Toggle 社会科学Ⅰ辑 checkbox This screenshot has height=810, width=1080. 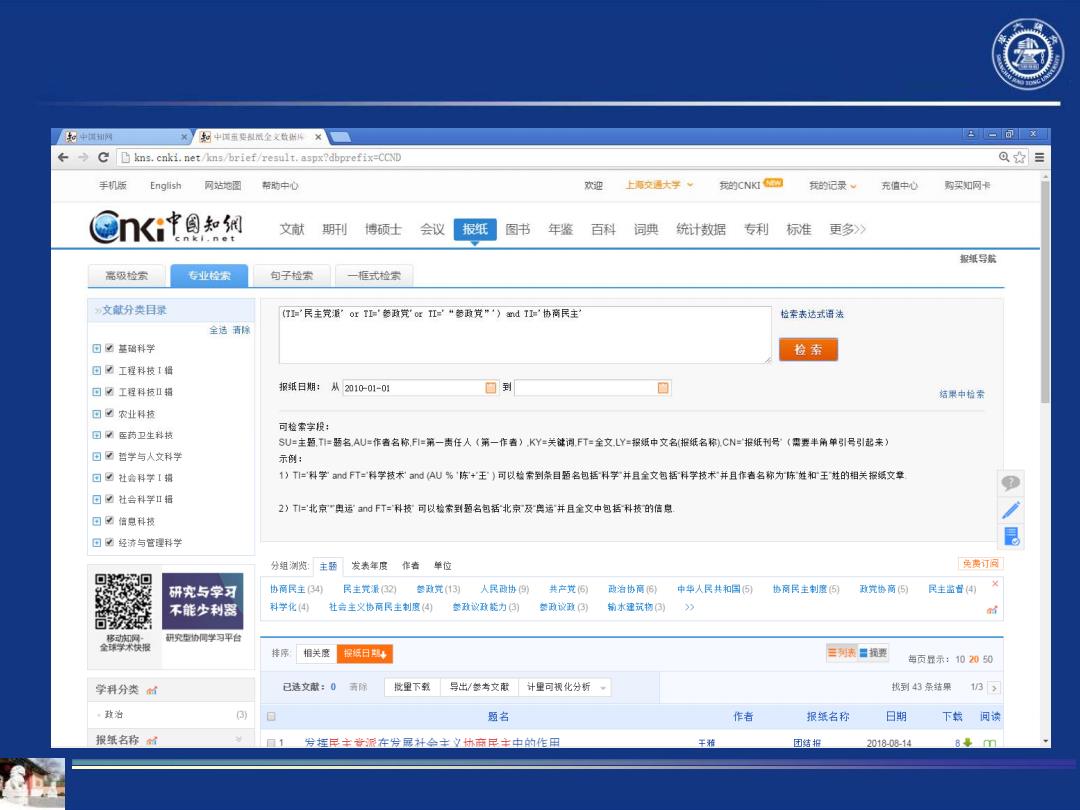[x=109, y=477]
